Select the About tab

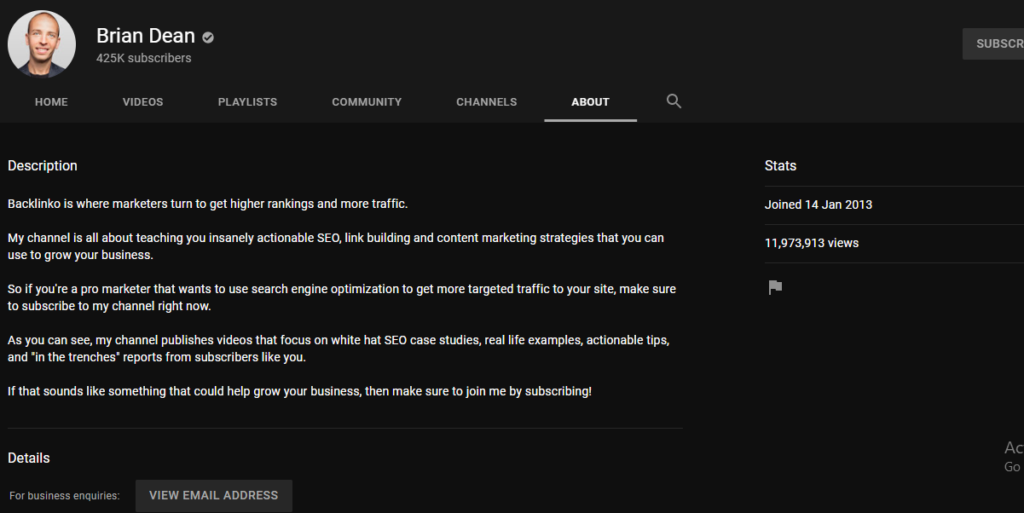590,102
